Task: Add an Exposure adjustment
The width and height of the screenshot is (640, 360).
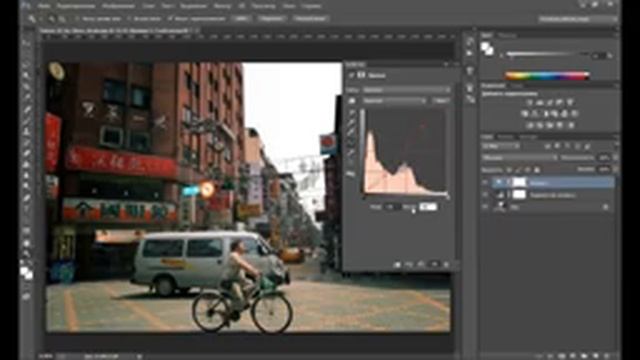Action: point(560,102)
